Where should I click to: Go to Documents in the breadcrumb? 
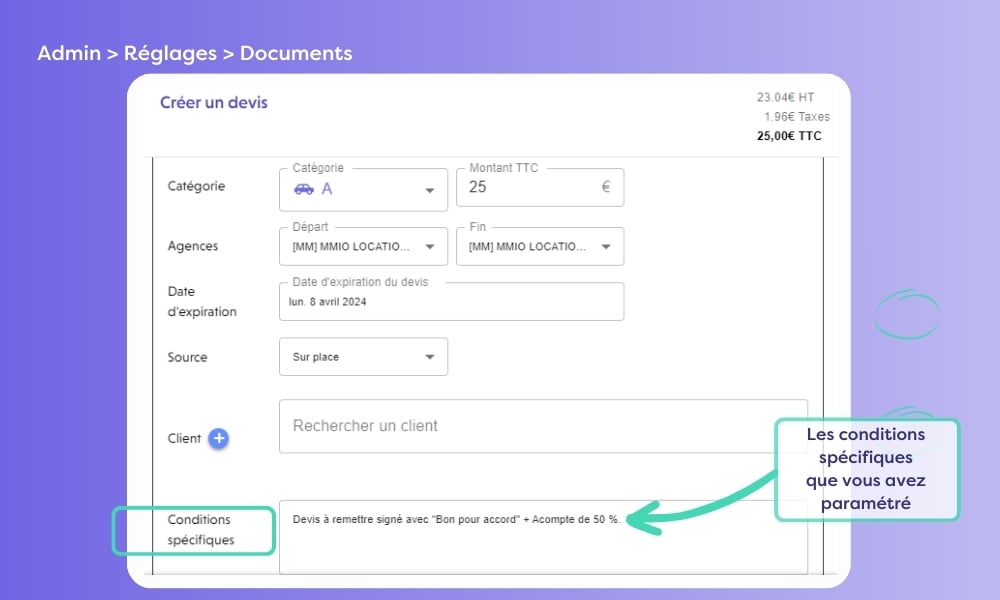coord(296,53)
